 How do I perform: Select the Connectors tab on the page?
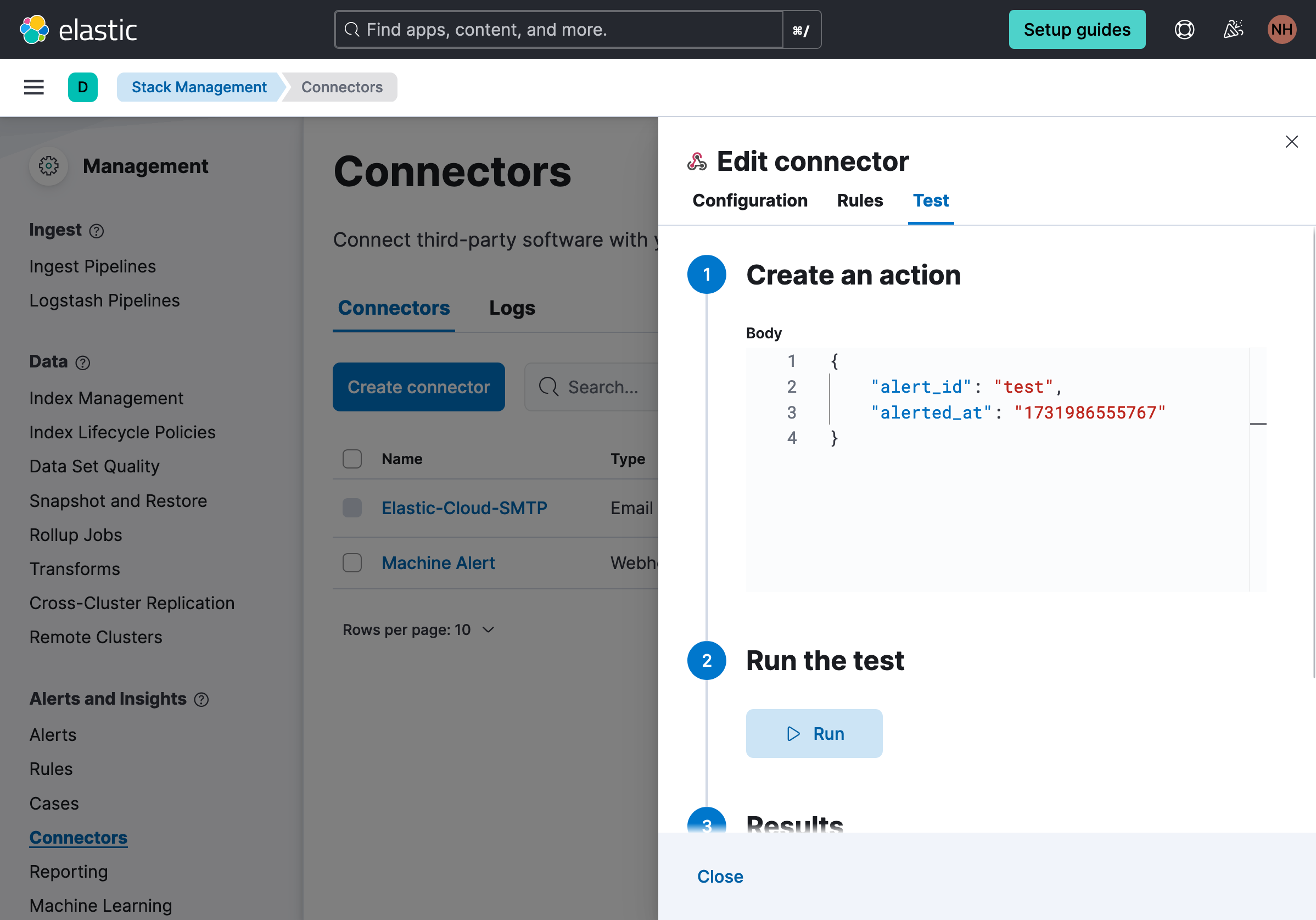point(394,308)
